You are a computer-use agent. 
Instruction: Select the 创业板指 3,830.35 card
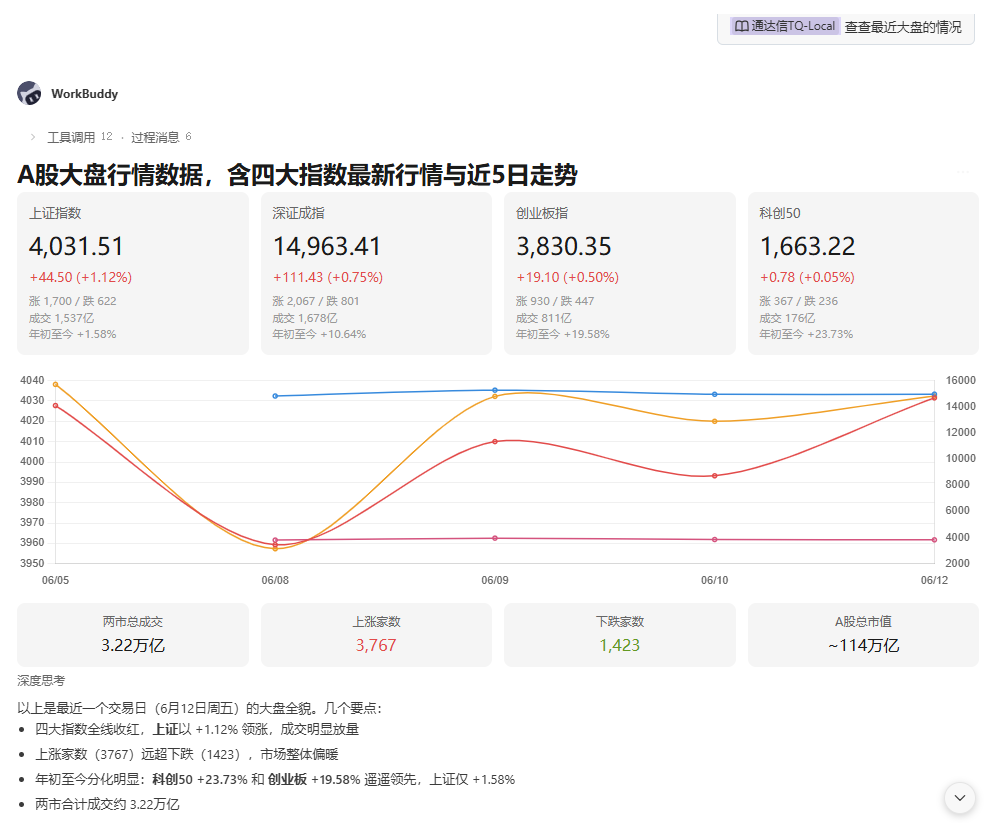coord(620,273)
